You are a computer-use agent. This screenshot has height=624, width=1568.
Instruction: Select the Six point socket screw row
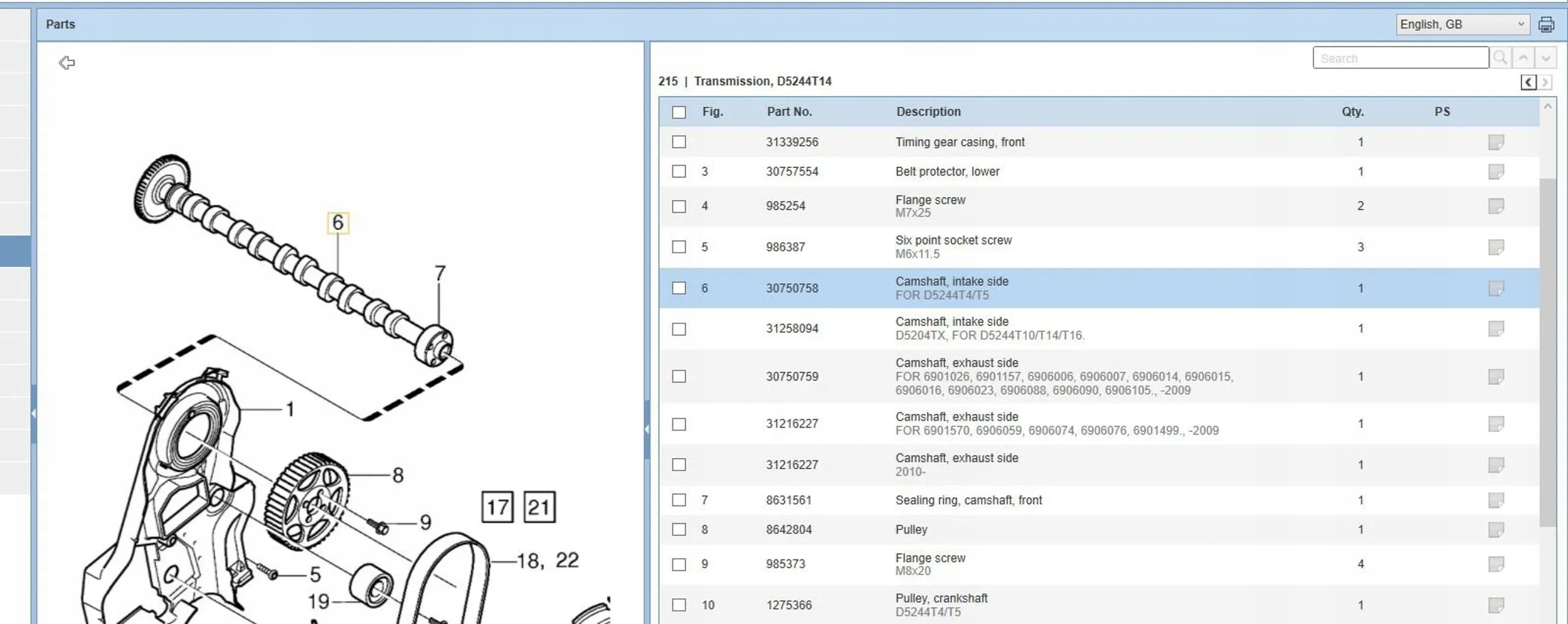pyautogui.click(x=1099, y=247)
